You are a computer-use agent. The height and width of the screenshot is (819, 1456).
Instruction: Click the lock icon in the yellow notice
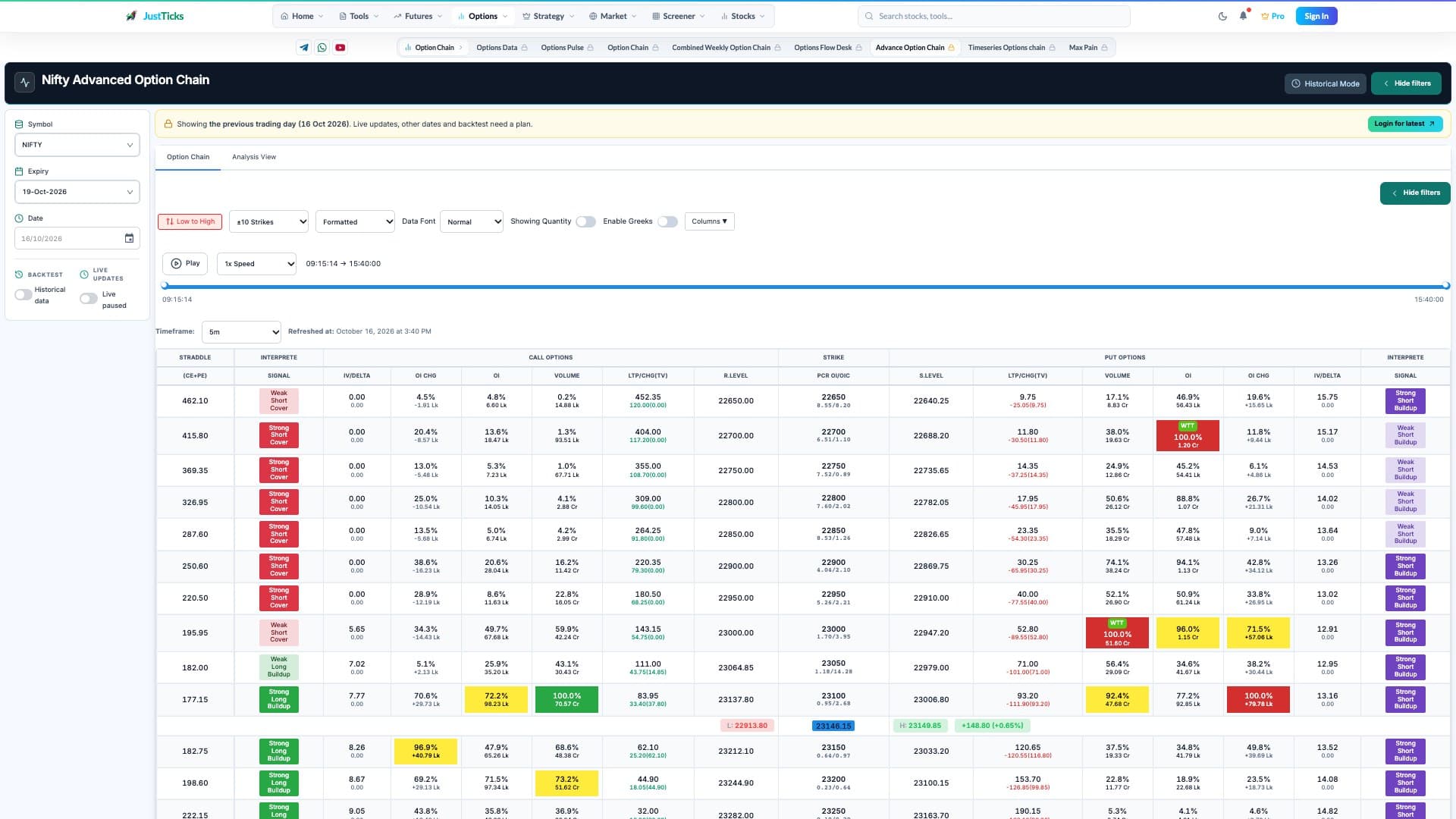pyautogui.click(x=168, y=124)
